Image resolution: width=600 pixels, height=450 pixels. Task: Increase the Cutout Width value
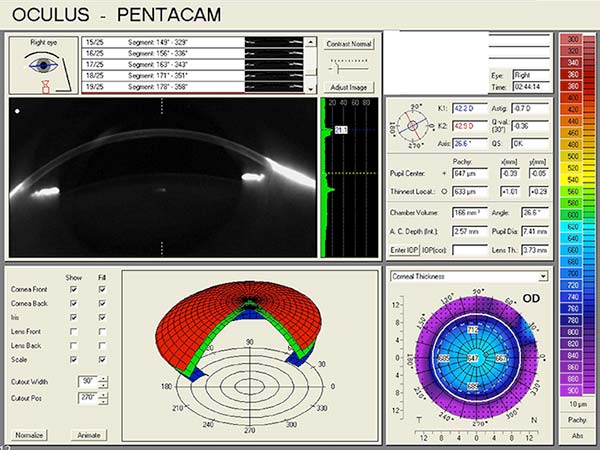coord(103,377)
